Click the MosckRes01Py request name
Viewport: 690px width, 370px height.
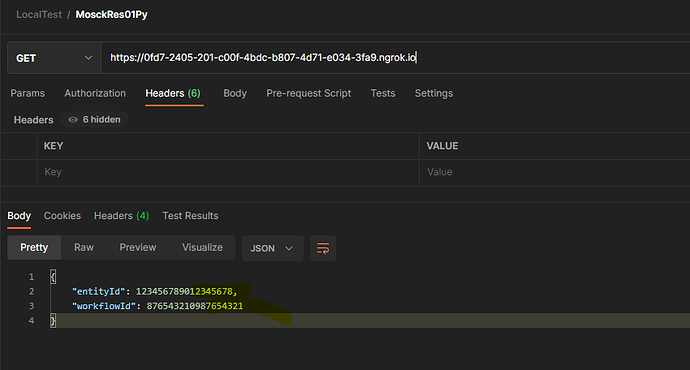pos(112,15)
